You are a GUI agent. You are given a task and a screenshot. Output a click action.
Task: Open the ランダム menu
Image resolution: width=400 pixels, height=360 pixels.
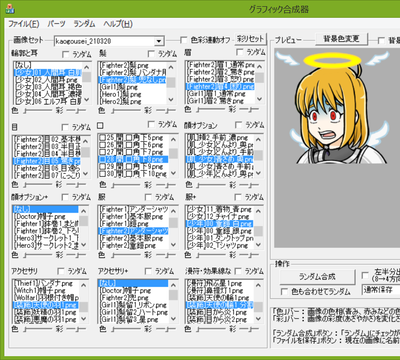tap(84, 24)
